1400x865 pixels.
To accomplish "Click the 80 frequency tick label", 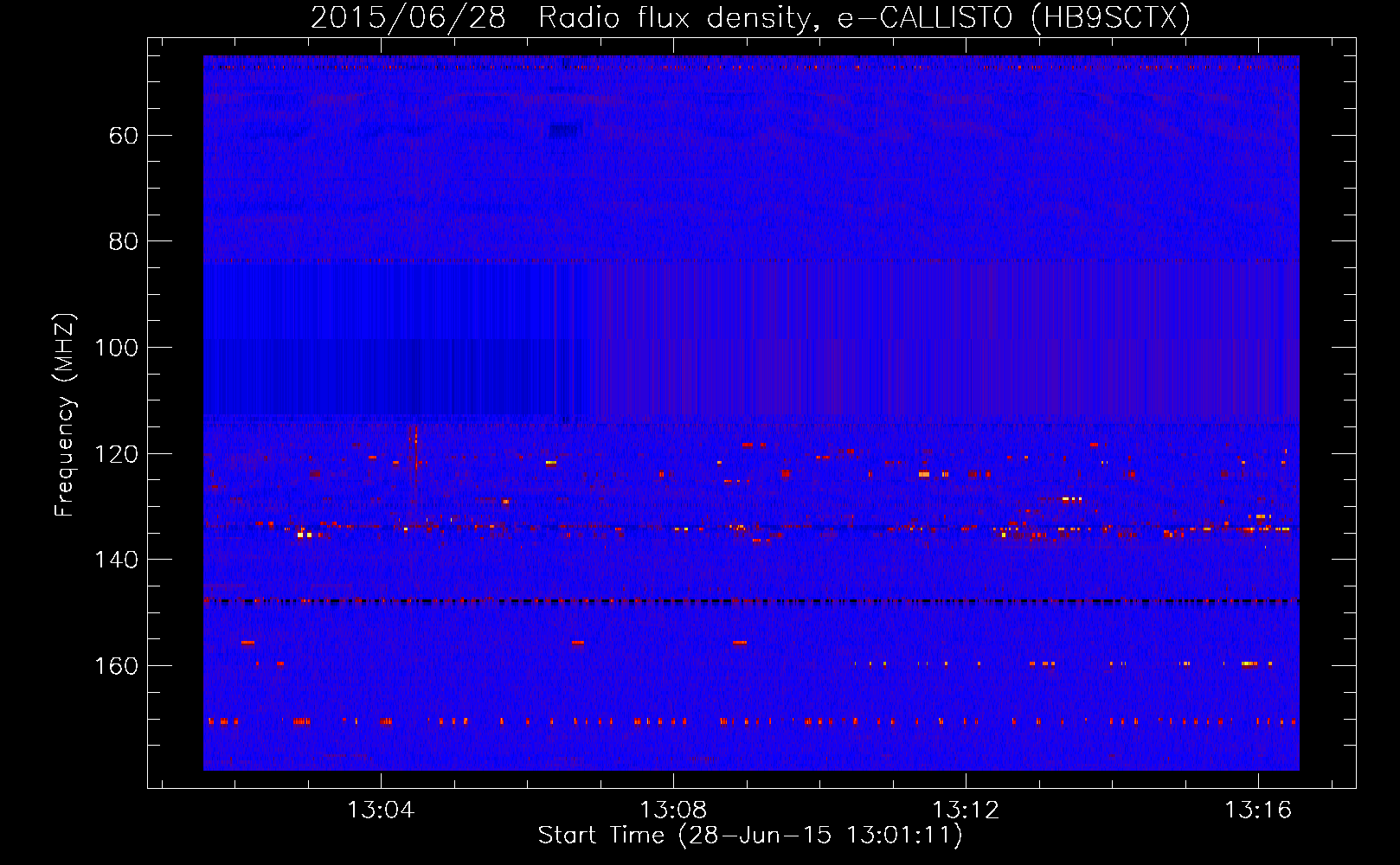I will click(124, 241).
